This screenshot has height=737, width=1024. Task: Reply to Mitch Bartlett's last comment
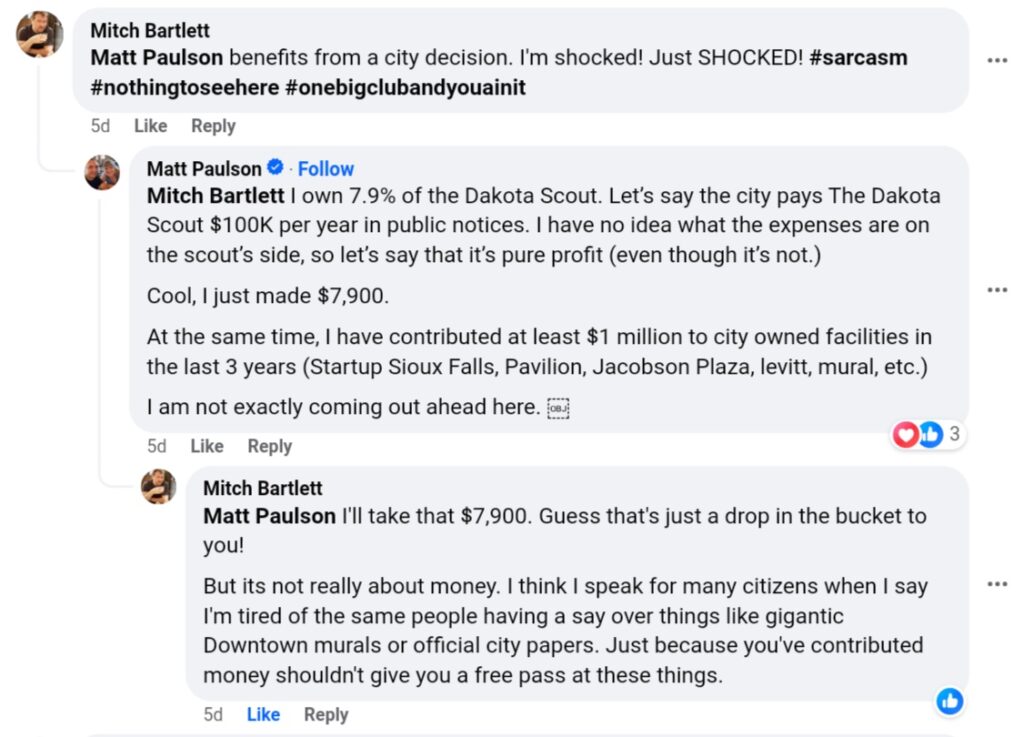coord(326,714)
